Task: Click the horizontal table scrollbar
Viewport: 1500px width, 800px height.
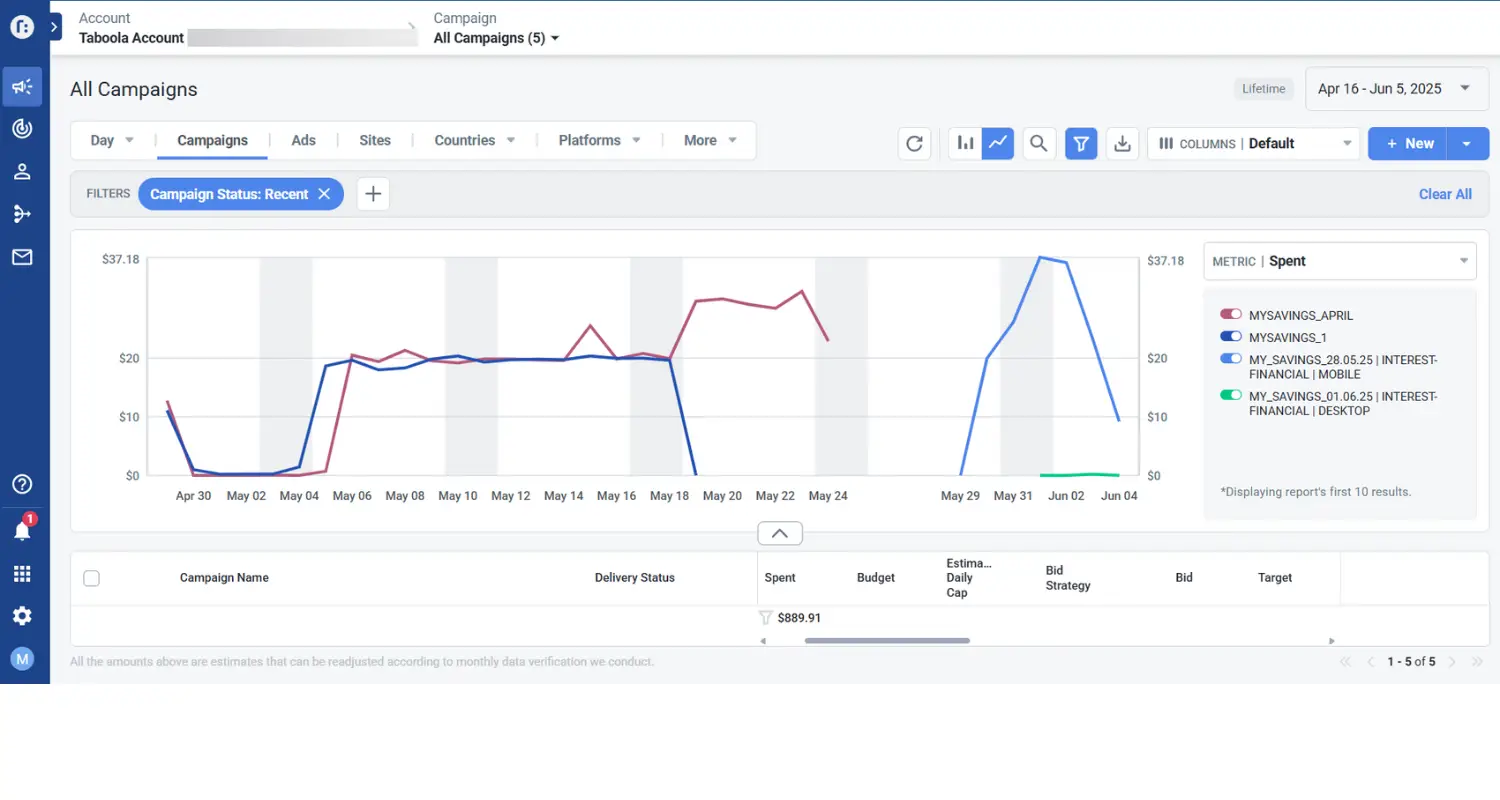Action: pyautogui.click(x=886, y=640)
